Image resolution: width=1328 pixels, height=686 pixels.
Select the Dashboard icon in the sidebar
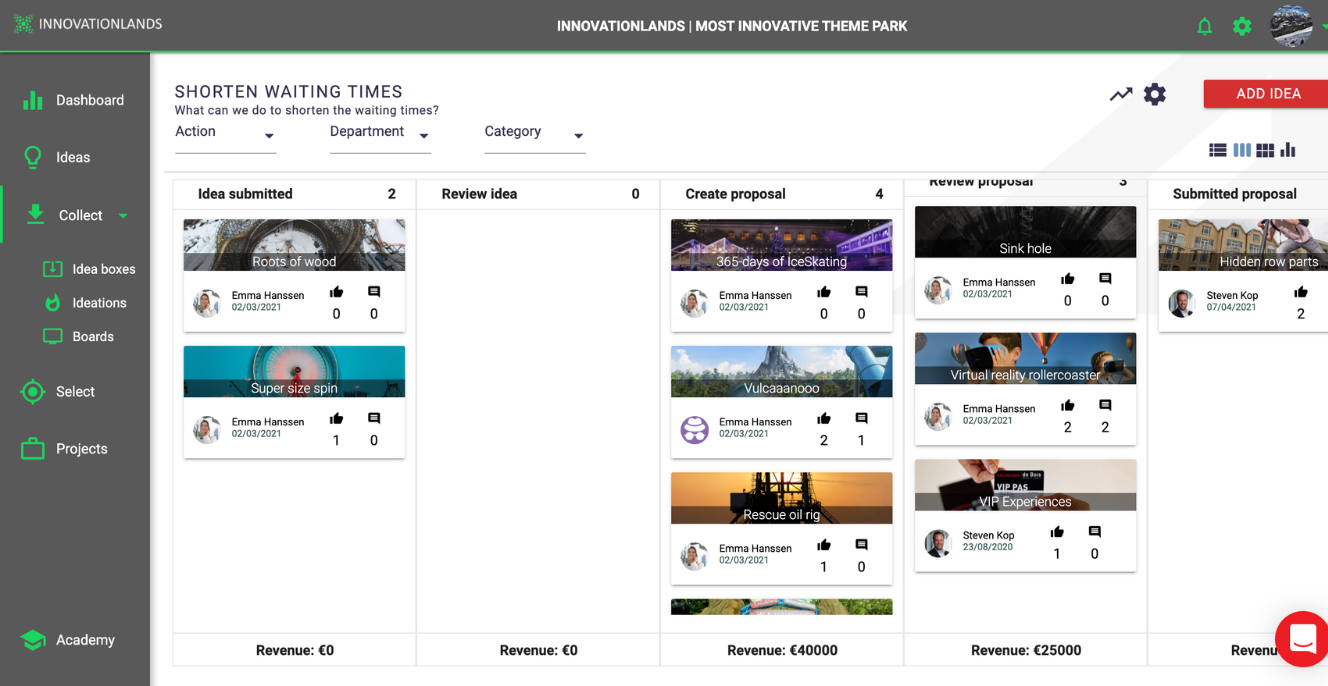(x=34, y=100)
